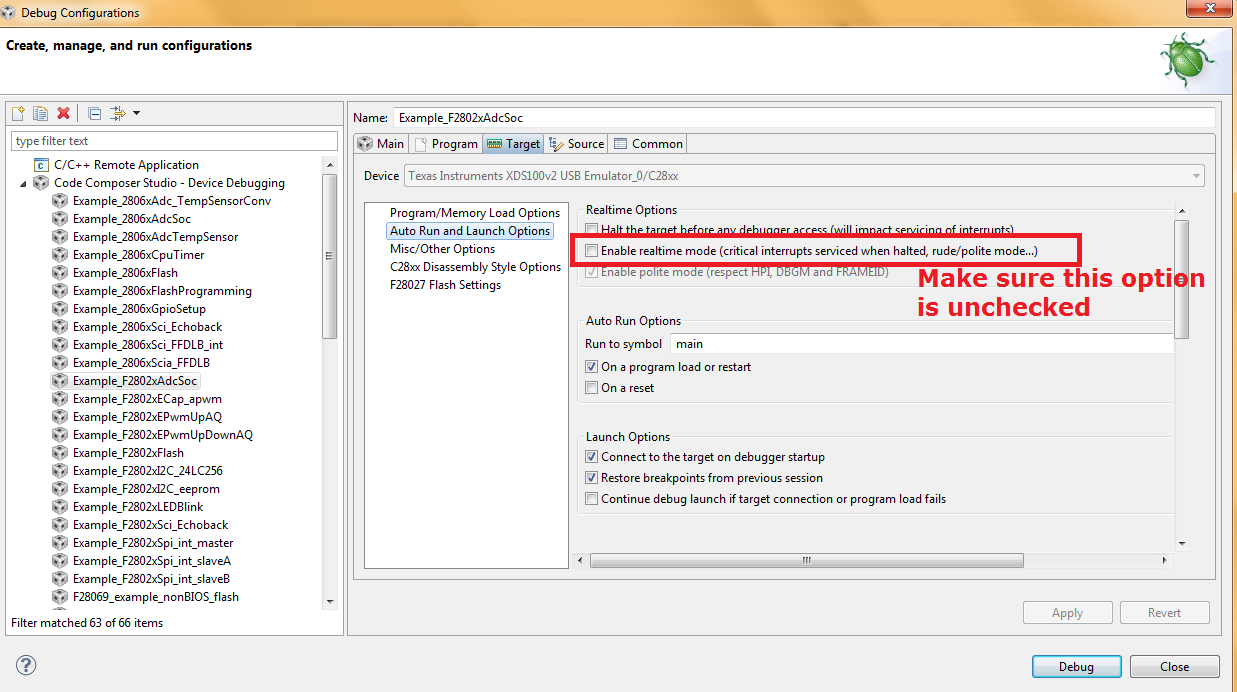The height and width of the screenshot is (692, 1237).
Task: Delete selected launch configuration with red X
Action: click(63, 113)
